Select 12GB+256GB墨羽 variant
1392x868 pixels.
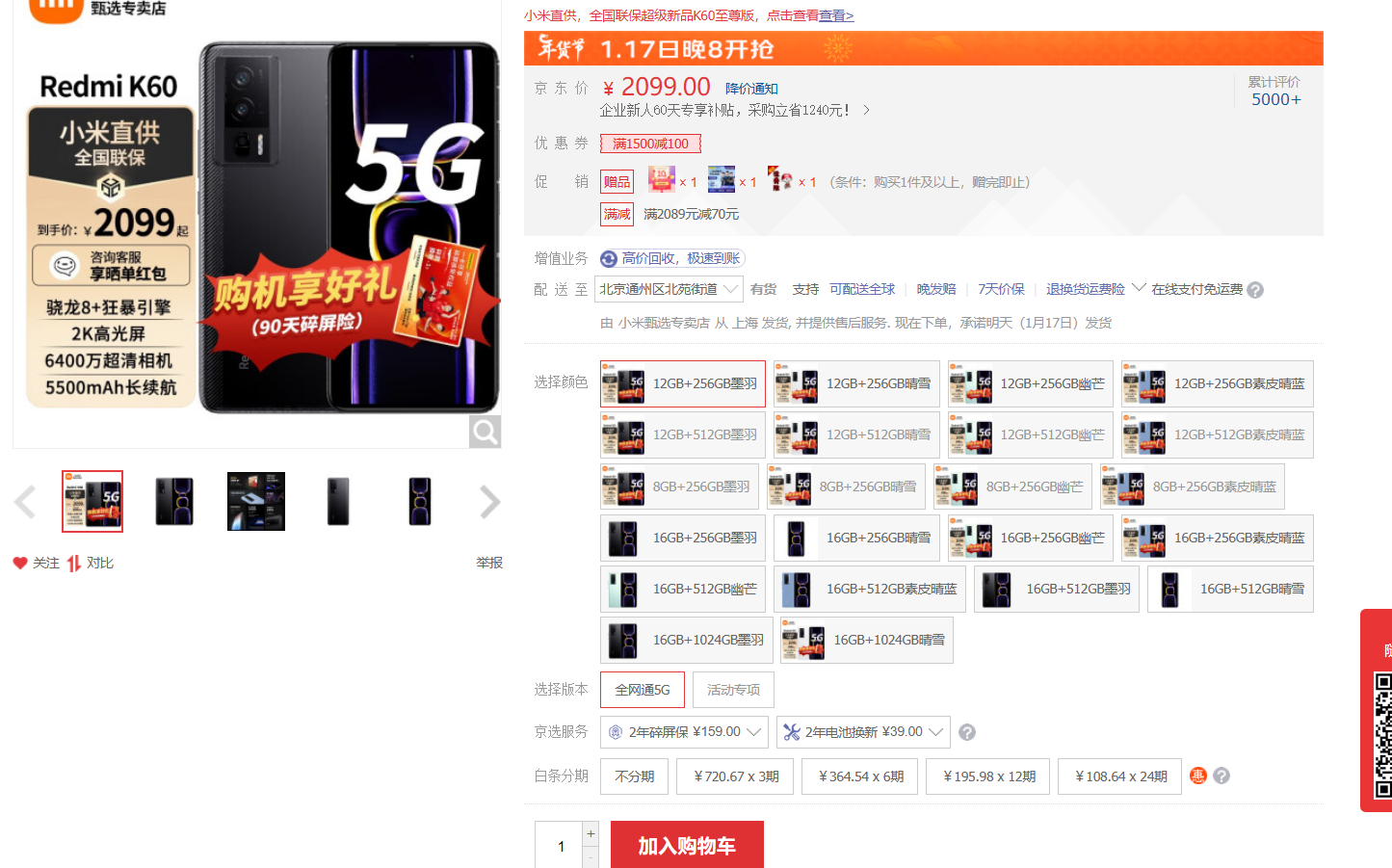(x=683, y=383)
